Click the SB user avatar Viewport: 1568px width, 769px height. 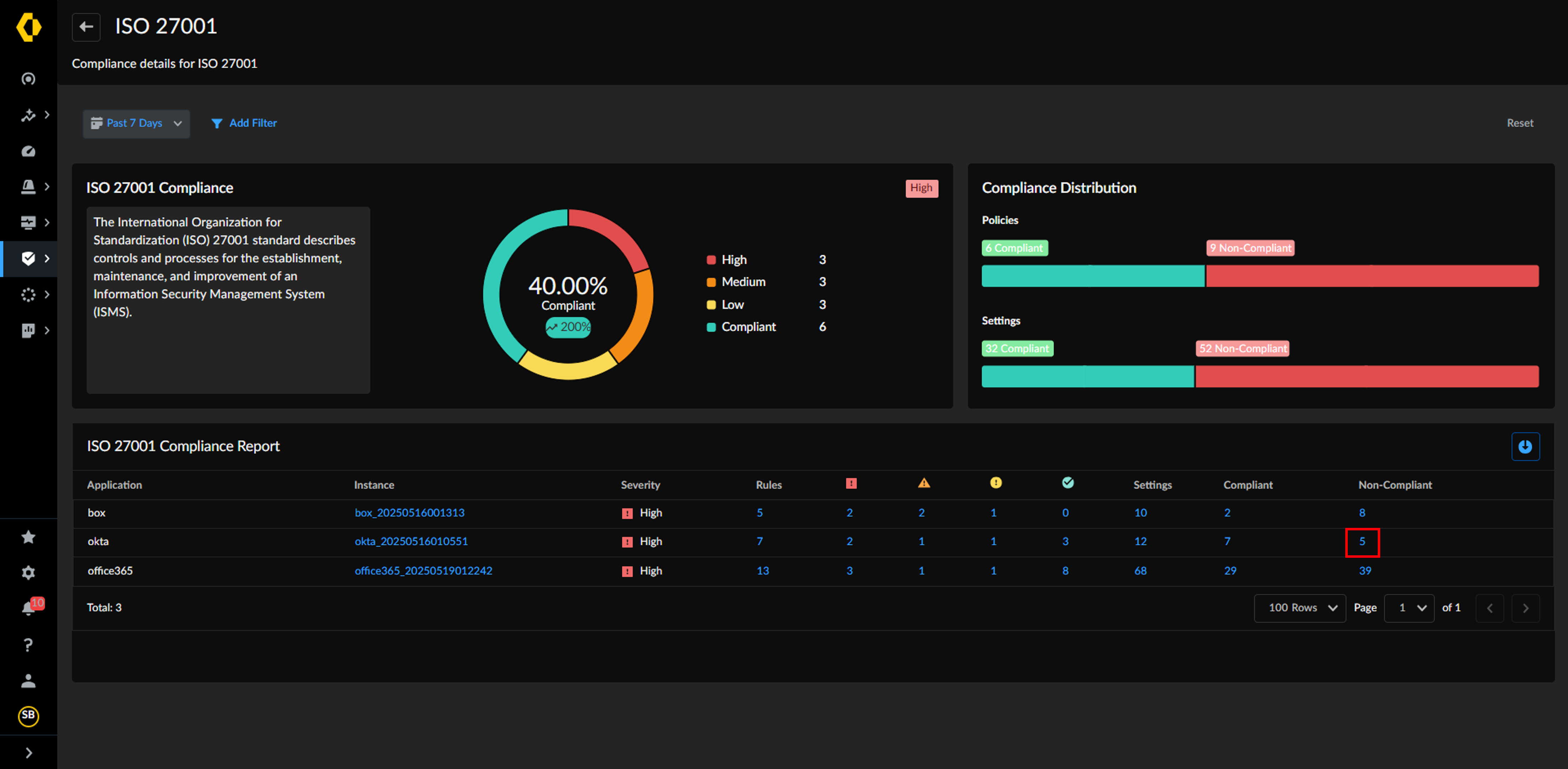[x=28, y=716]
